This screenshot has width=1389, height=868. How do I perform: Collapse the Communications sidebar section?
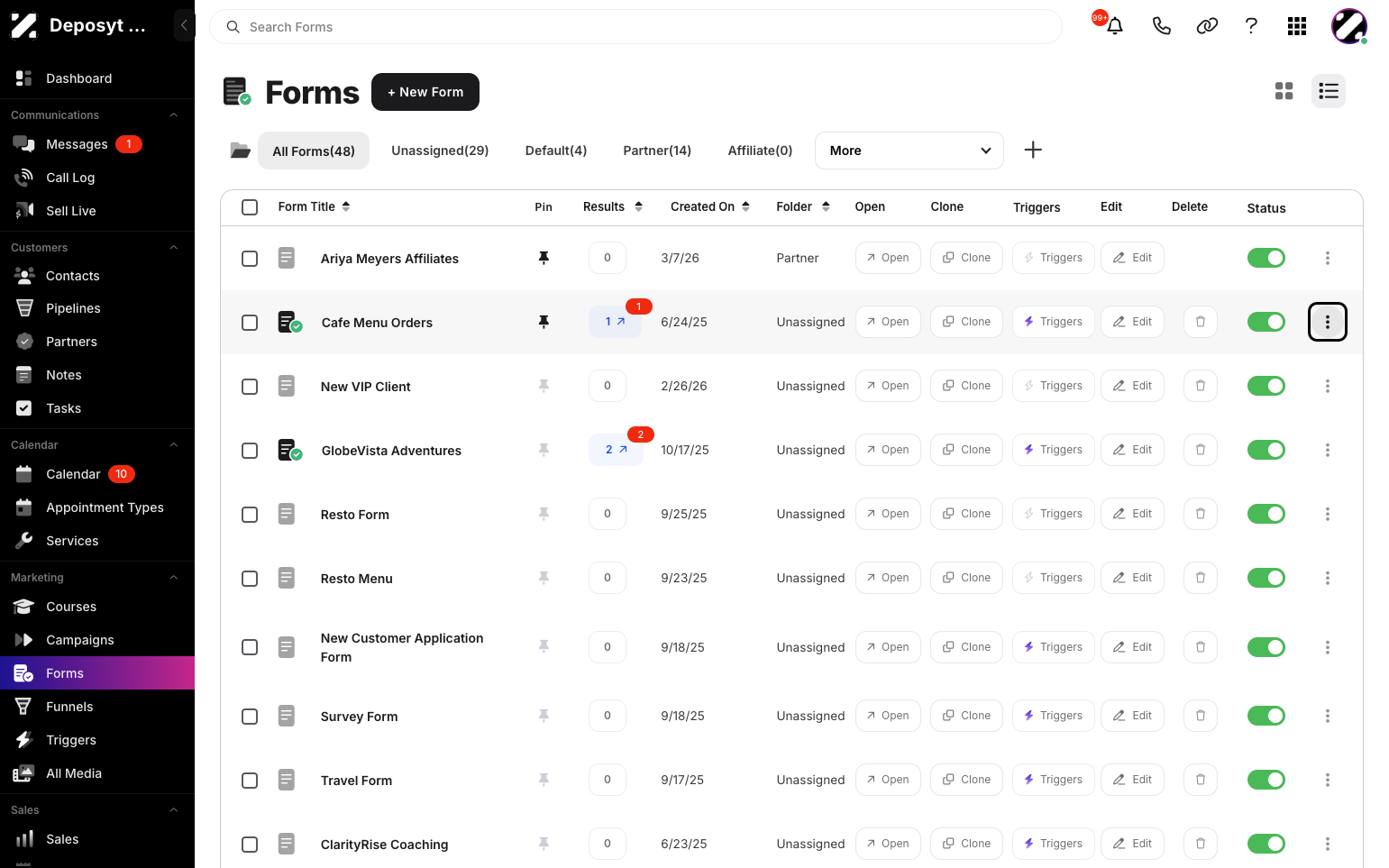pyautogui.click(x=174, y=115)
